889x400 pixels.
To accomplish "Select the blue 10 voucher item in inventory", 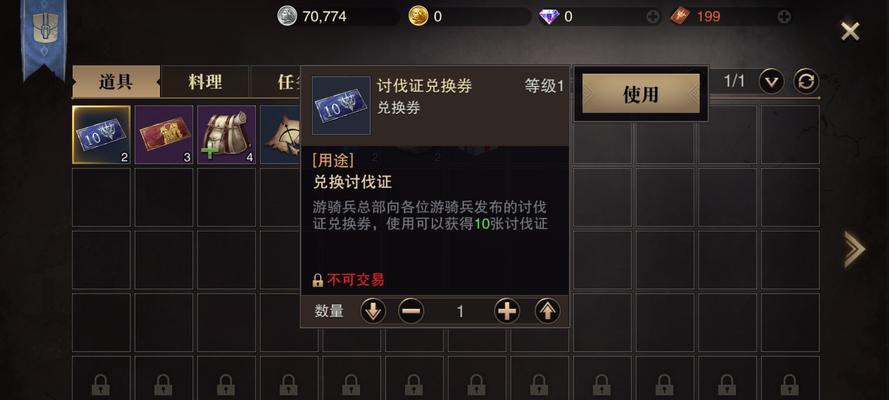I will [x=101, y=135].
